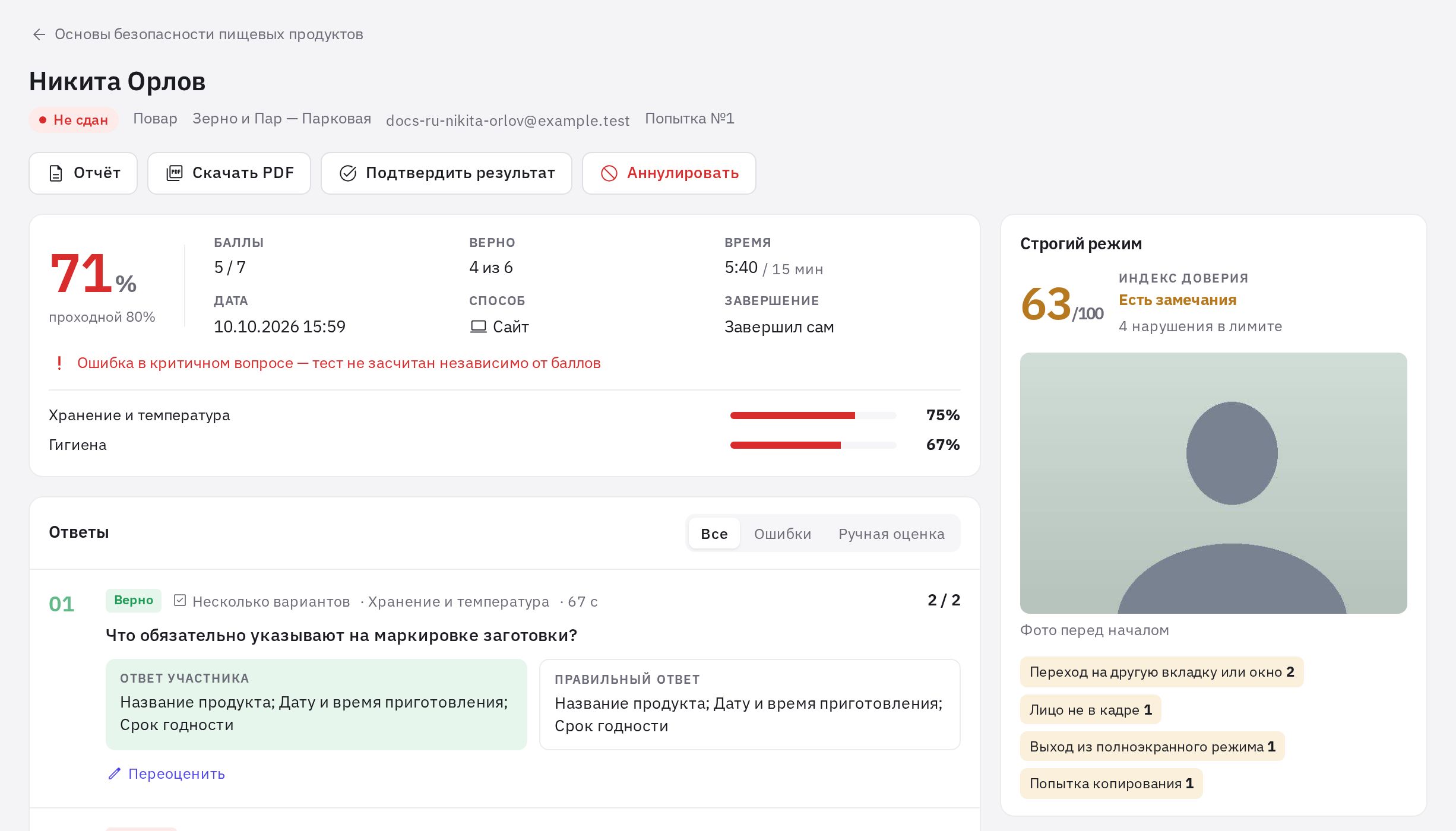Viewport: 1456px width, 831px height.
Task: Click the Хранение и температура progress bar
Action: [814, 415]
